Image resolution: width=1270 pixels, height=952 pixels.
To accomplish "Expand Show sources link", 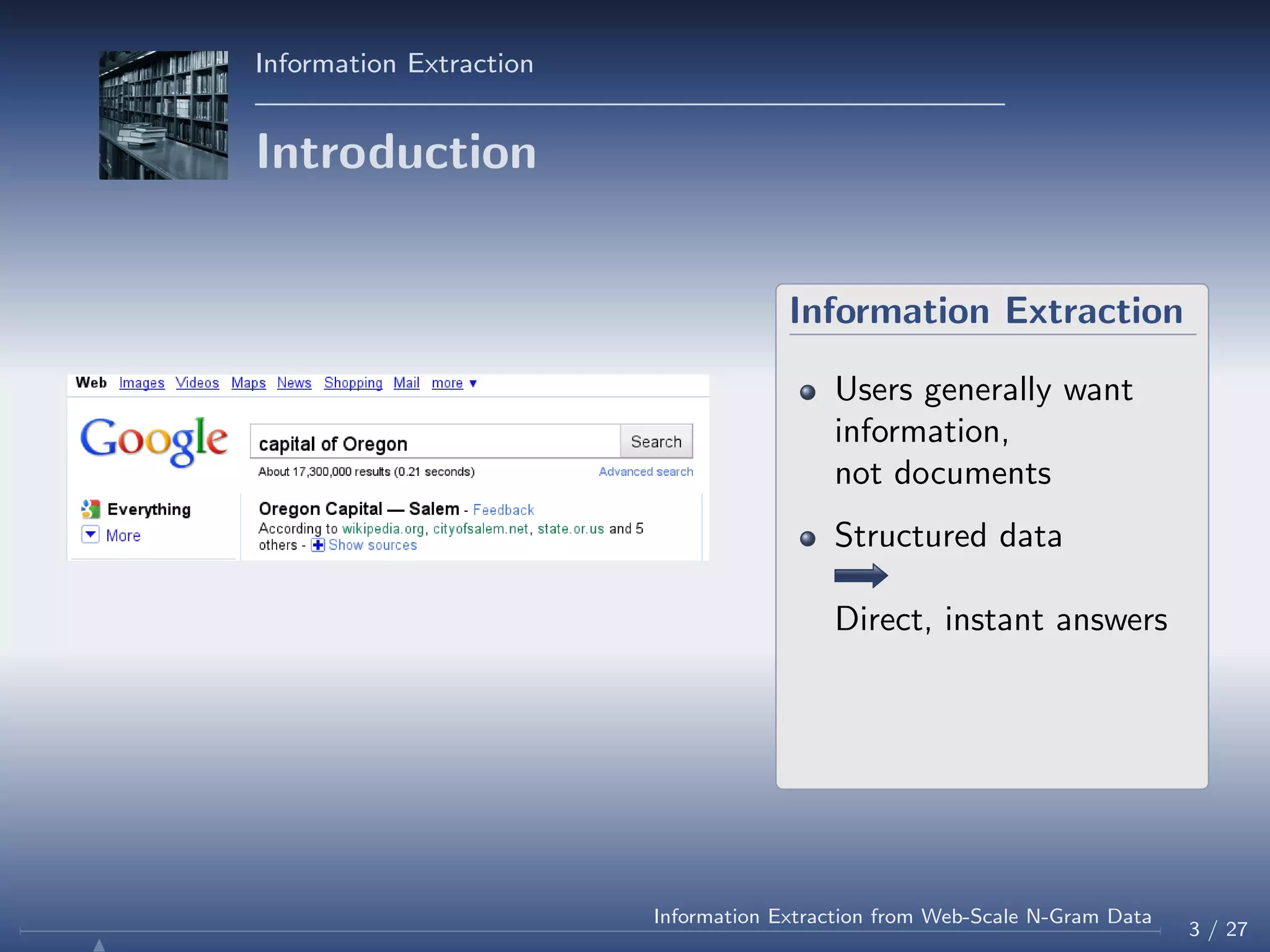I will click(x=372, y=545).
